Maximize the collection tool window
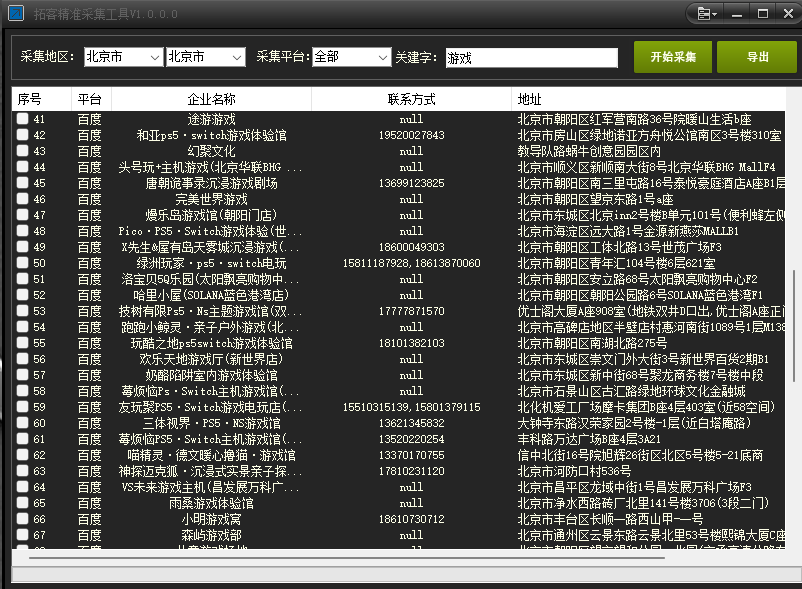This screenshot has height=589, width=802. tap(761, 14)
